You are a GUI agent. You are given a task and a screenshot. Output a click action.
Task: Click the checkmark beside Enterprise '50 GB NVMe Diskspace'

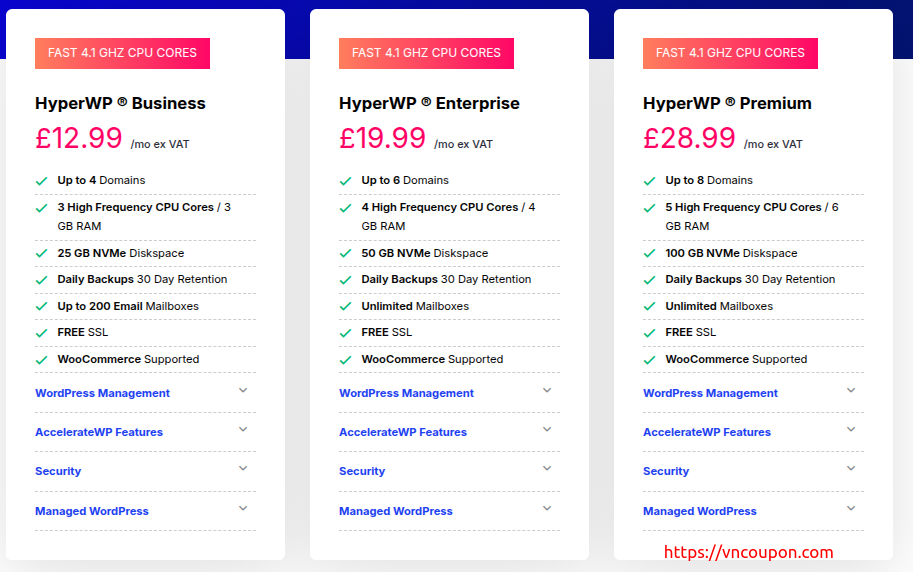click(x=345, y=254)
